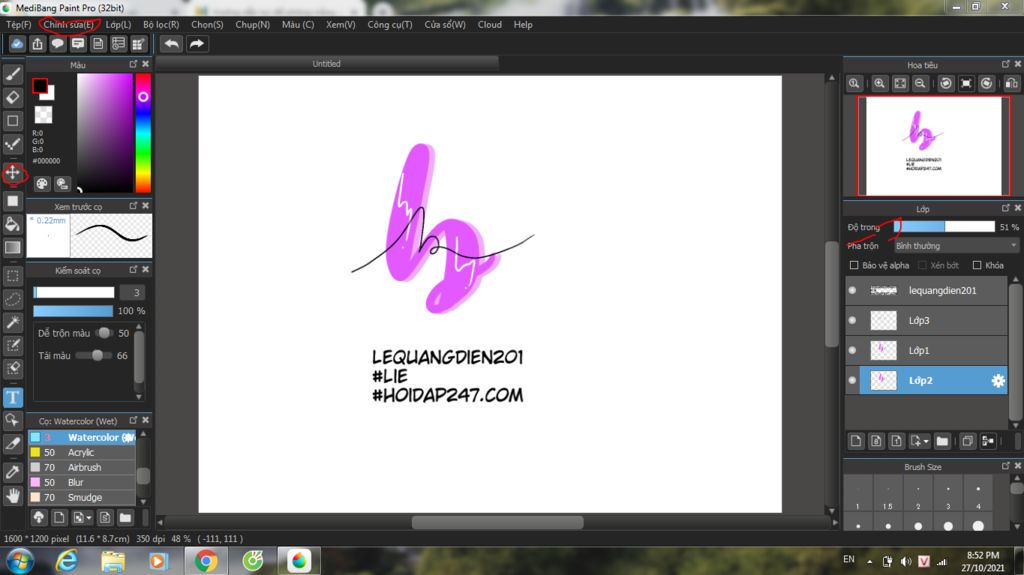Image resolution: width=1024 pixels, height=575 pixels.
Task: Enable Khóa lock checkbox
Action: [977, 265]
